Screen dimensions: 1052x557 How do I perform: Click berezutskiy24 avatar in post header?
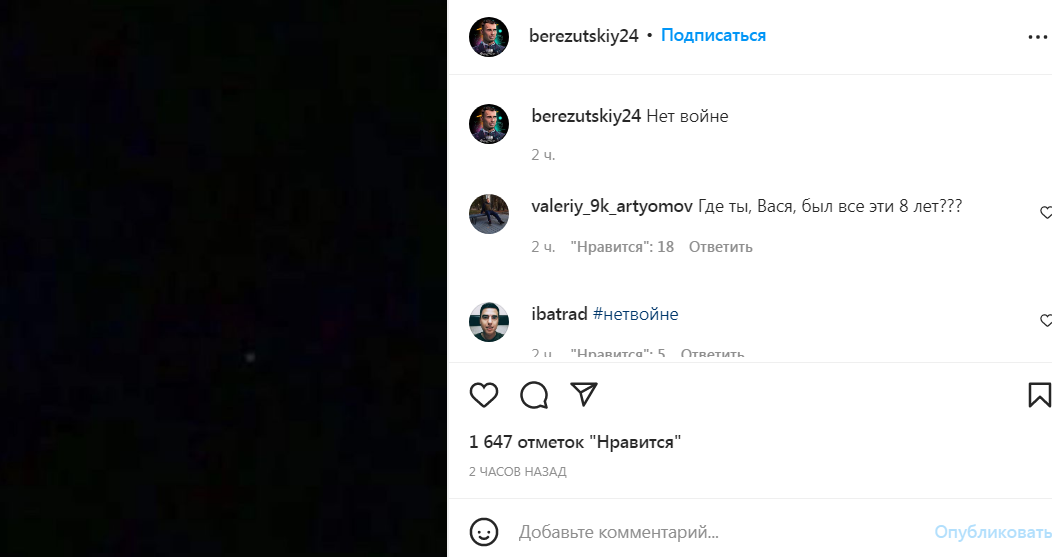coord(488,37)
